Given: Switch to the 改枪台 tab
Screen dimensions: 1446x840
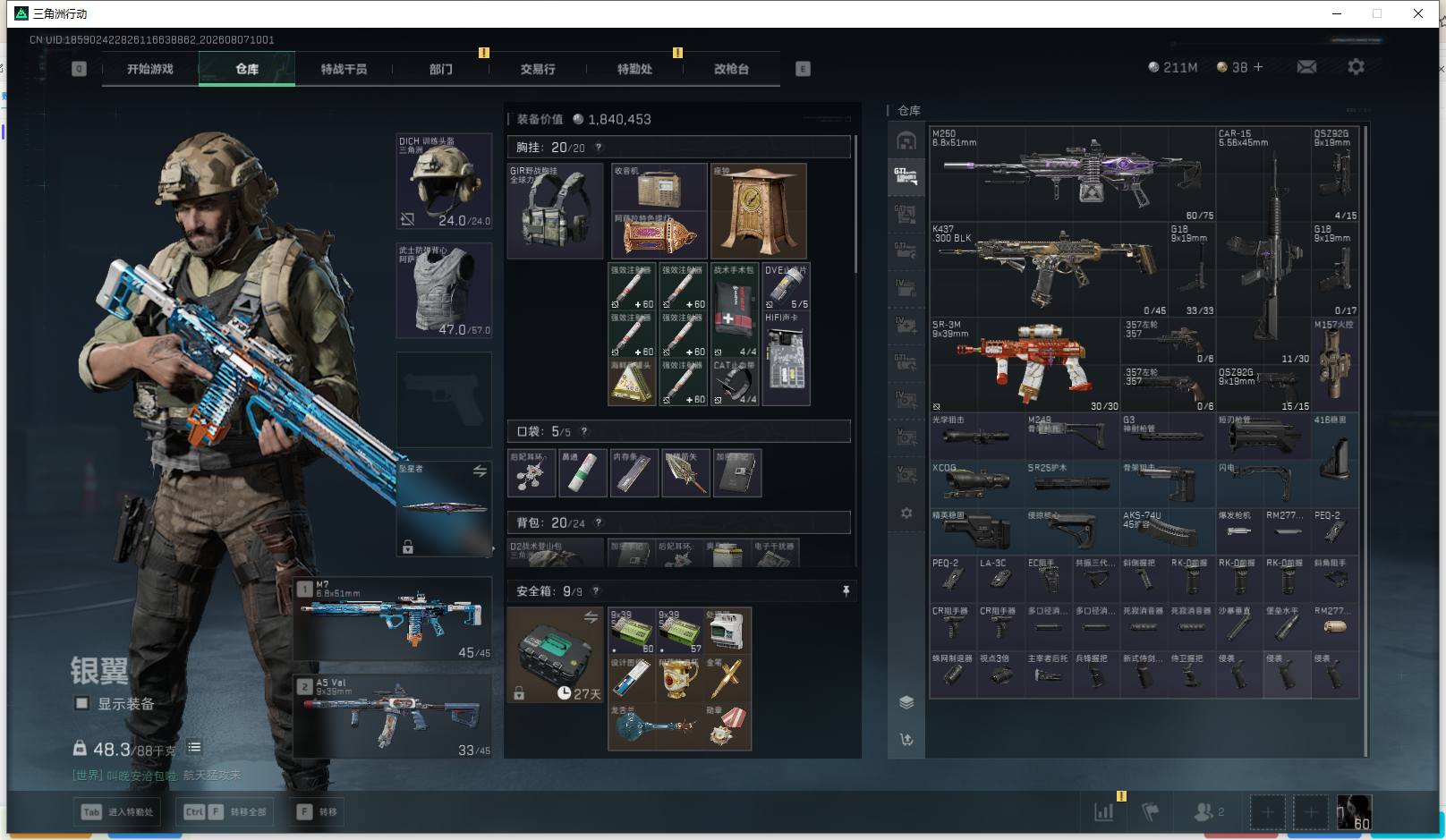Looking at the screenshot, I should point(731,69).
